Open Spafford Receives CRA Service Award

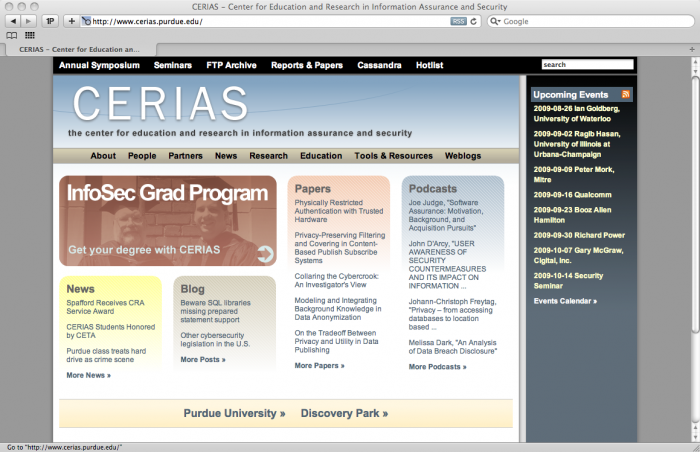(105, 307)
